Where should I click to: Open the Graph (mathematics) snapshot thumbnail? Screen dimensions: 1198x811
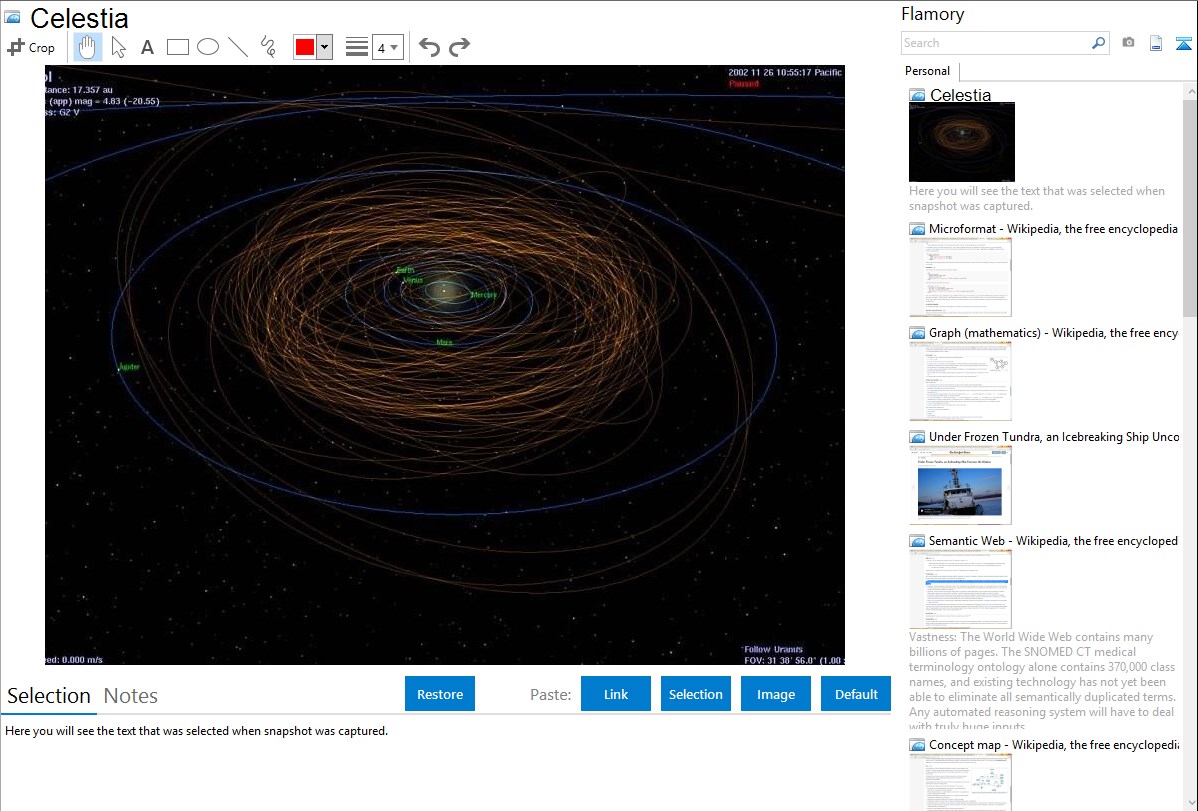[960, 381]
